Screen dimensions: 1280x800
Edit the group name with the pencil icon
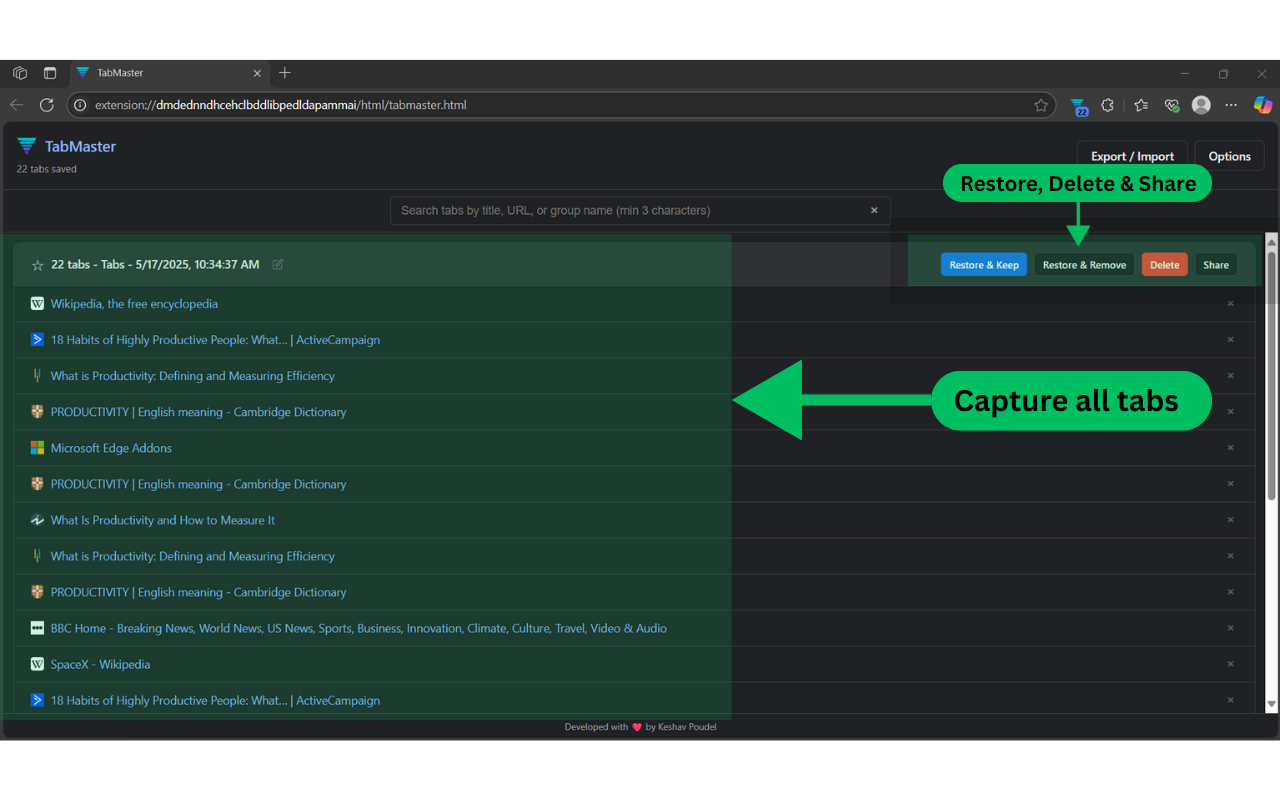click(278, 265)
